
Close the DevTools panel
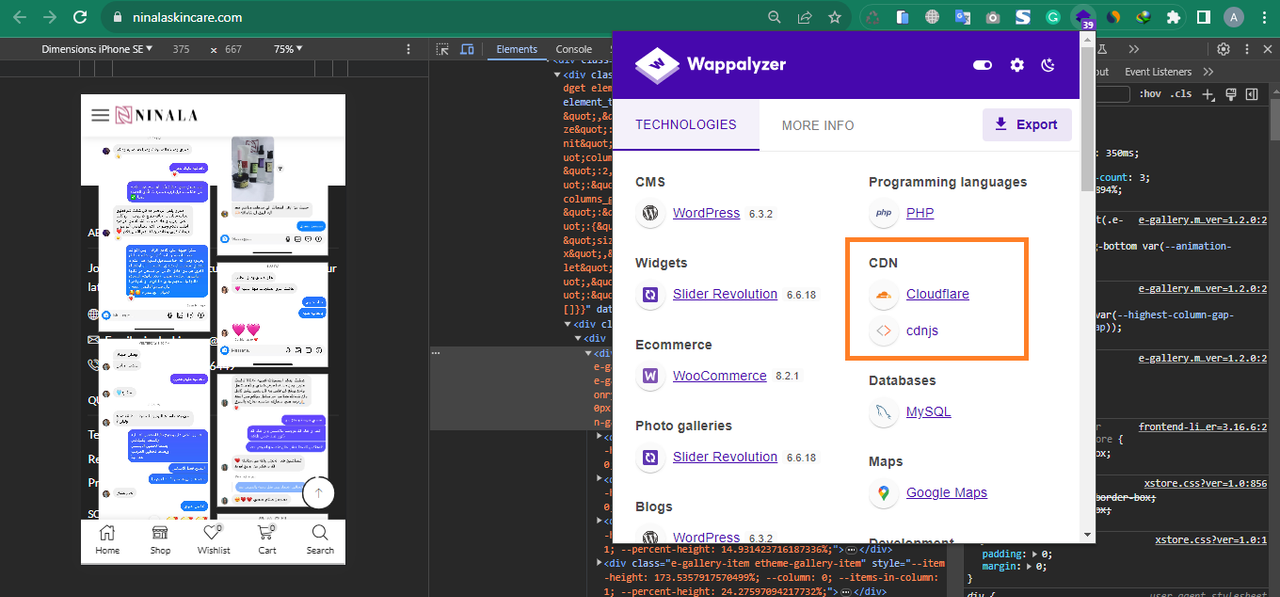1266,49
